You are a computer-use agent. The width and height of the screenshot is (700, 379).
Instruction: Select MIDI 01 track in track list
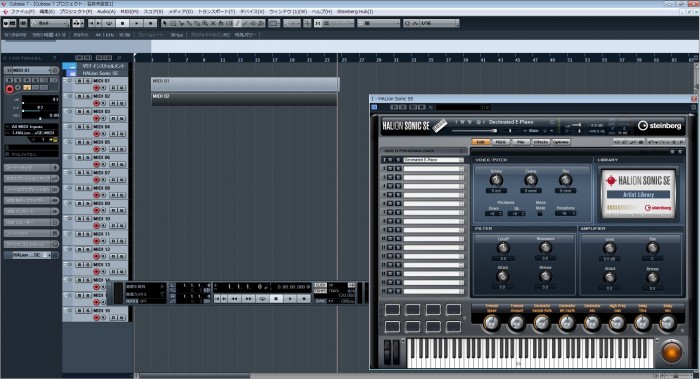click(x=101, y=81)
